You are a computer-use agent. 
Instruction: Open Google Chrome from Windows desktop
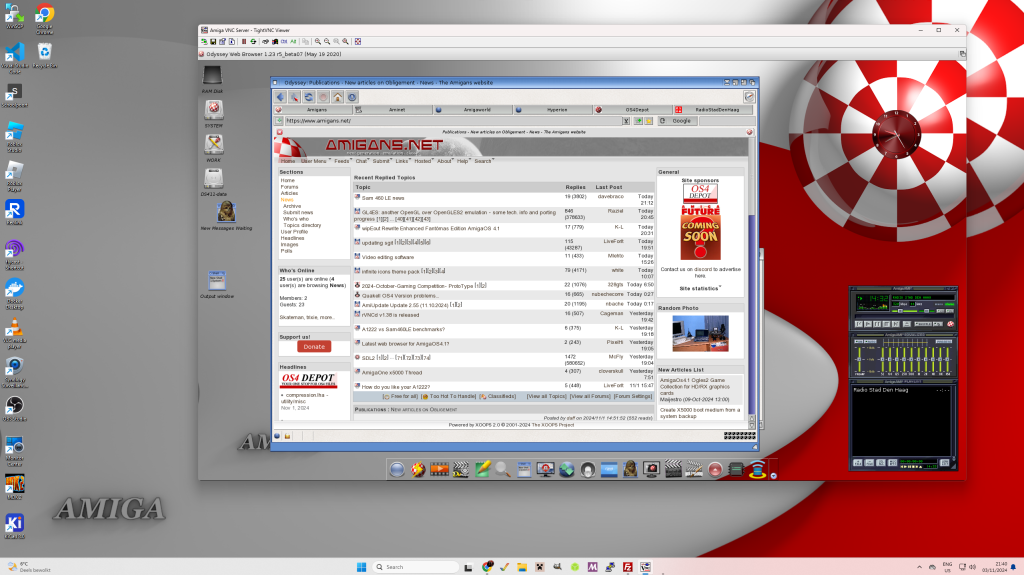click(44, 18)
